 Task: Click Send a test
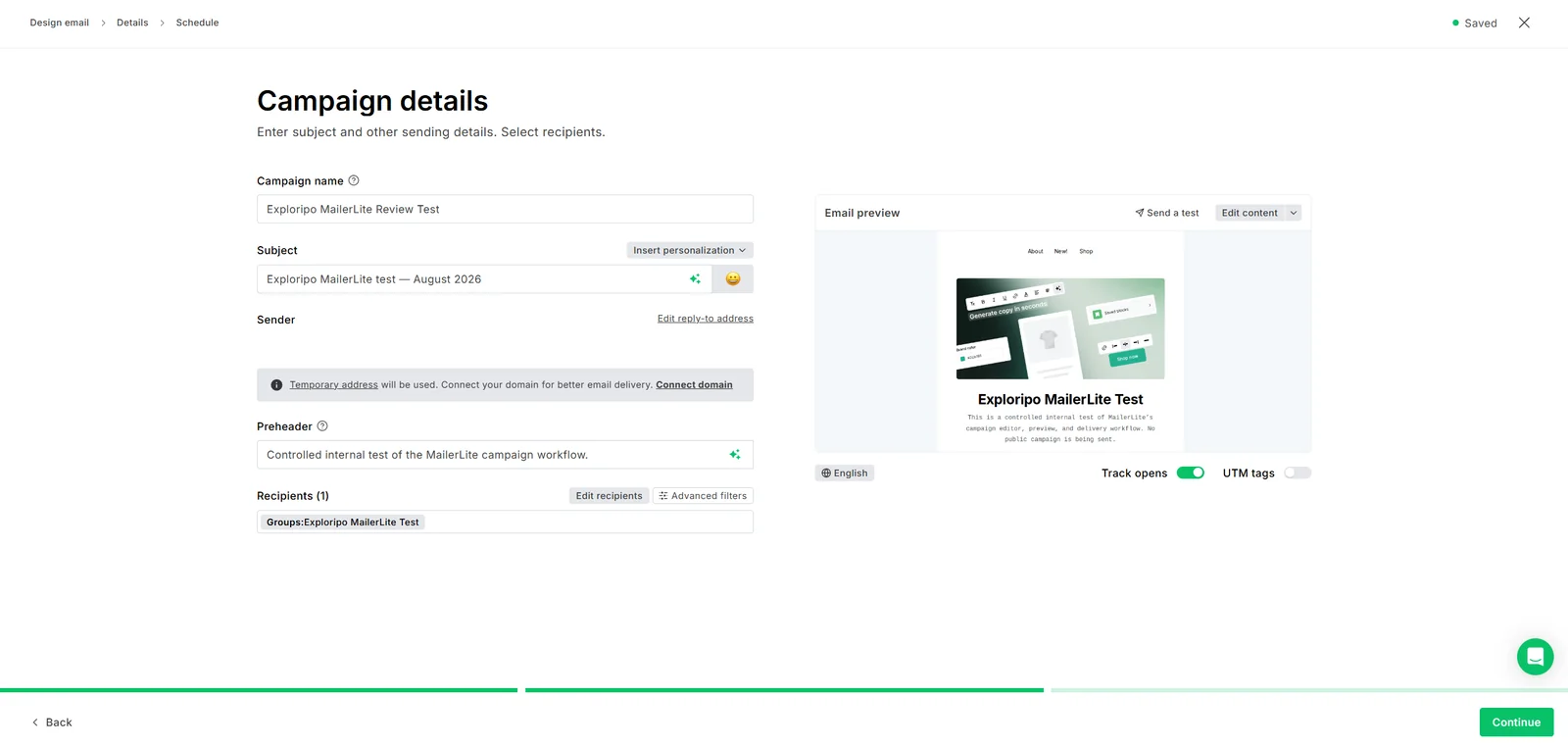(x=1167, y=213)
